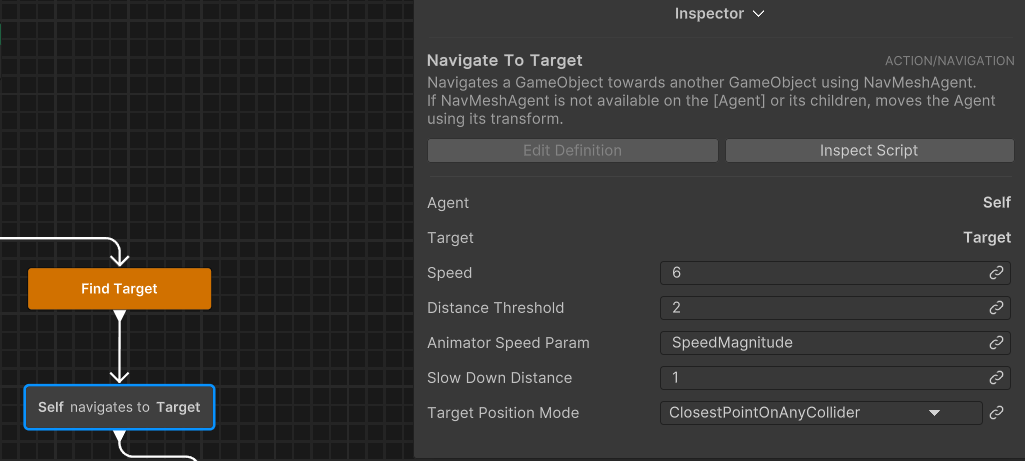Click the link icon beside Slow Down Distance
1025x461 pixels.
[996, 378]
